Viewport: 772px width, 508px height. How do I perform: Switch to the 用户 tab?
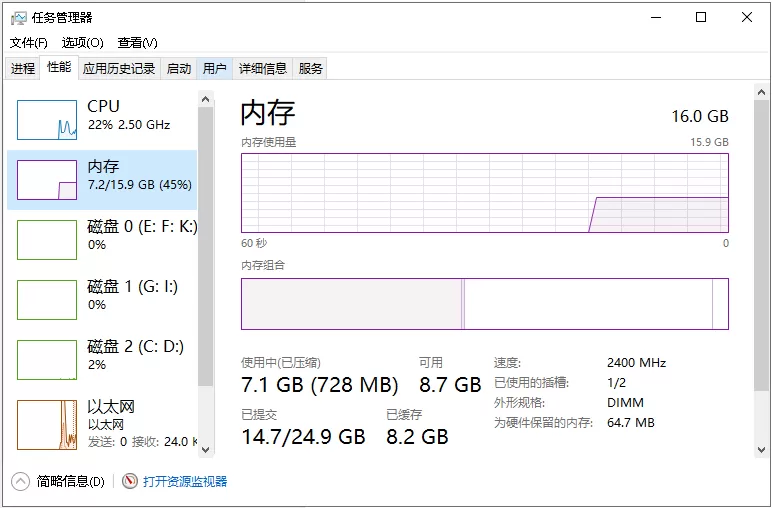click(215, 69)
